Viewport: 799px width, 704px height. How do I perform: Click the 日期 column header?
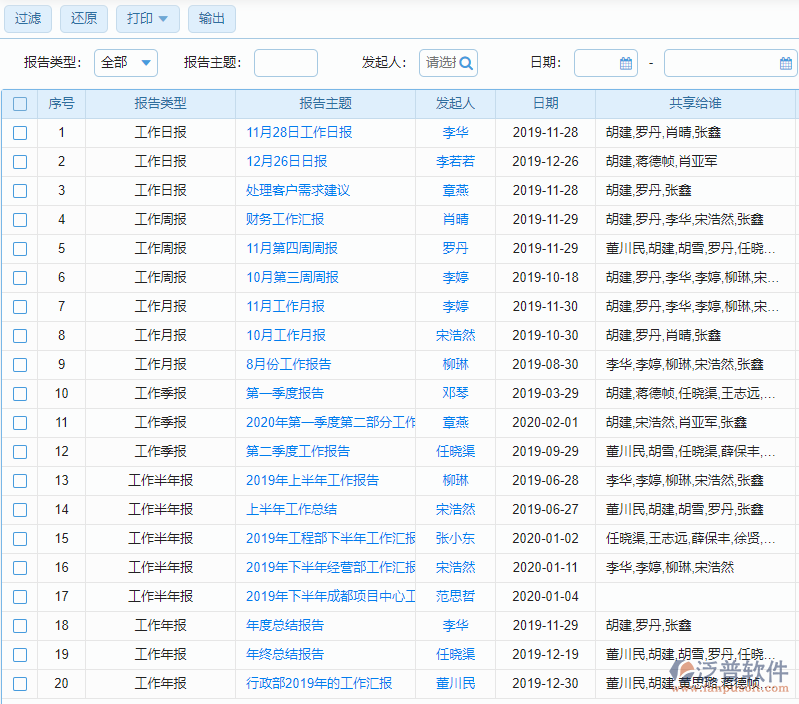[x=545, y=104]
